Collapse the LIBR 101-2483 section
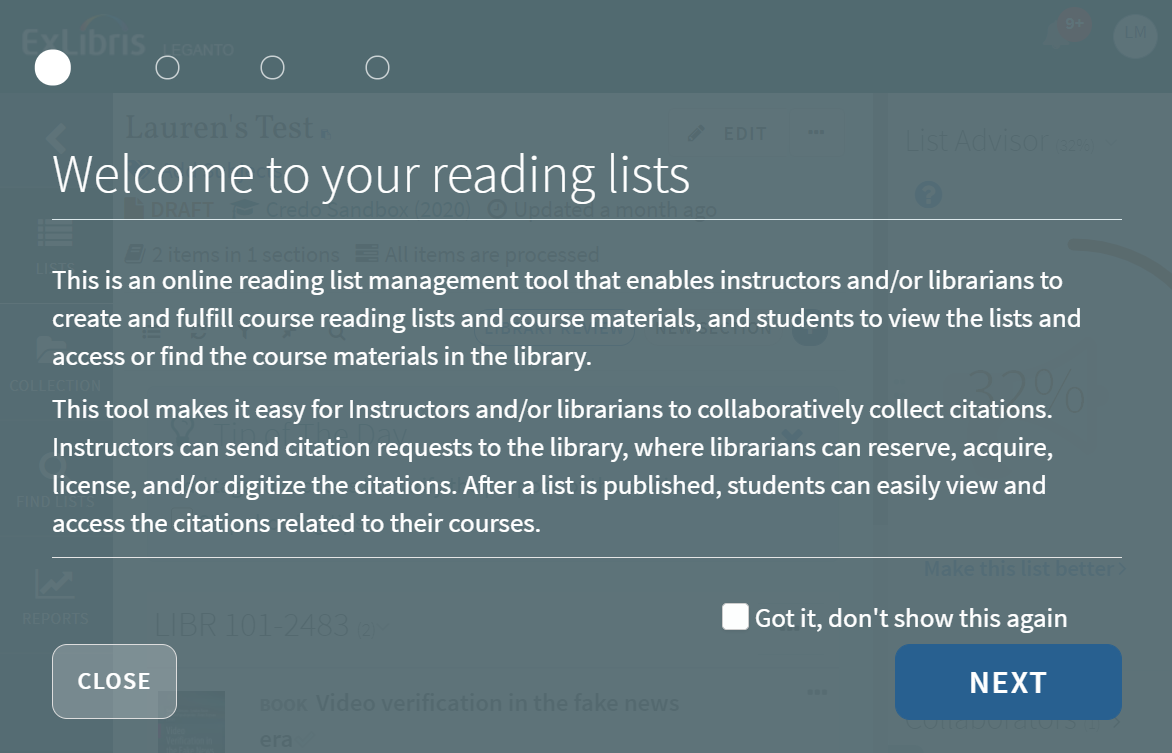 point(385,626)
